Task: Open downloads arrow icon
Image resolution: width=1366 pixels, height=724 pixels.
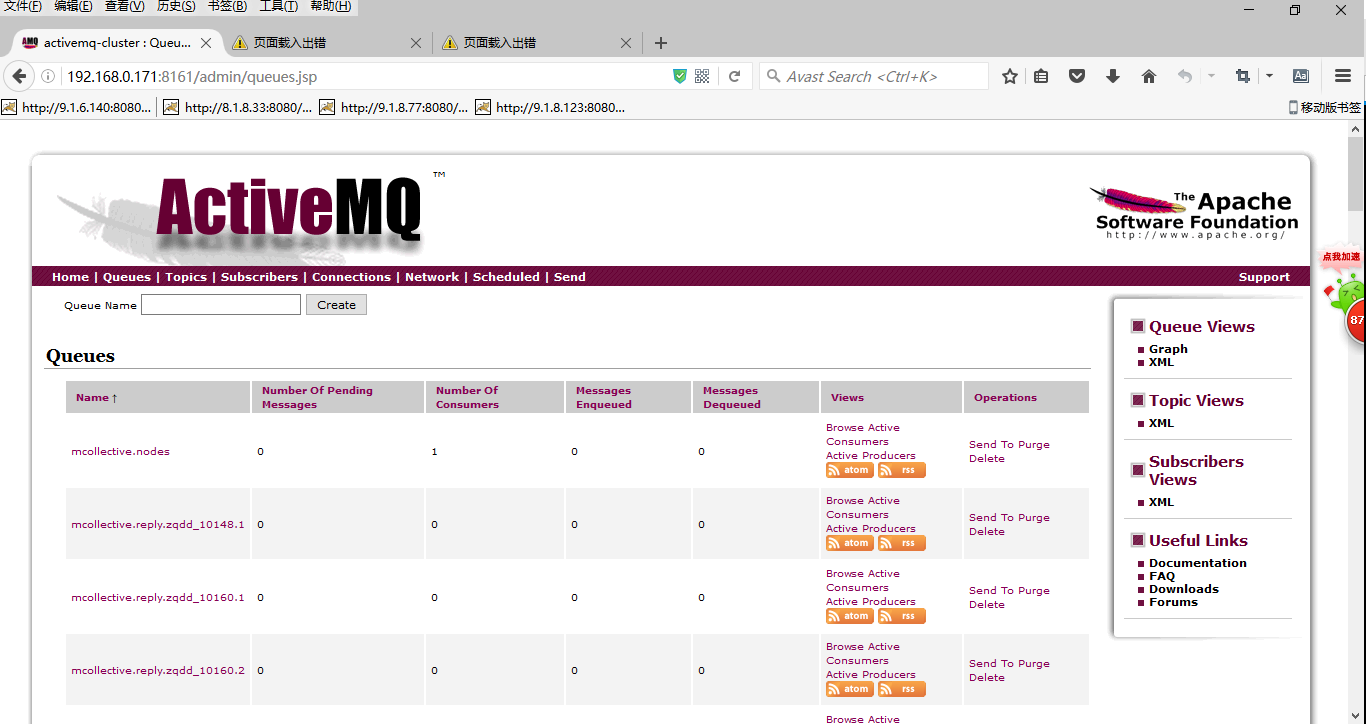Action: click(x=1113, y=76)
